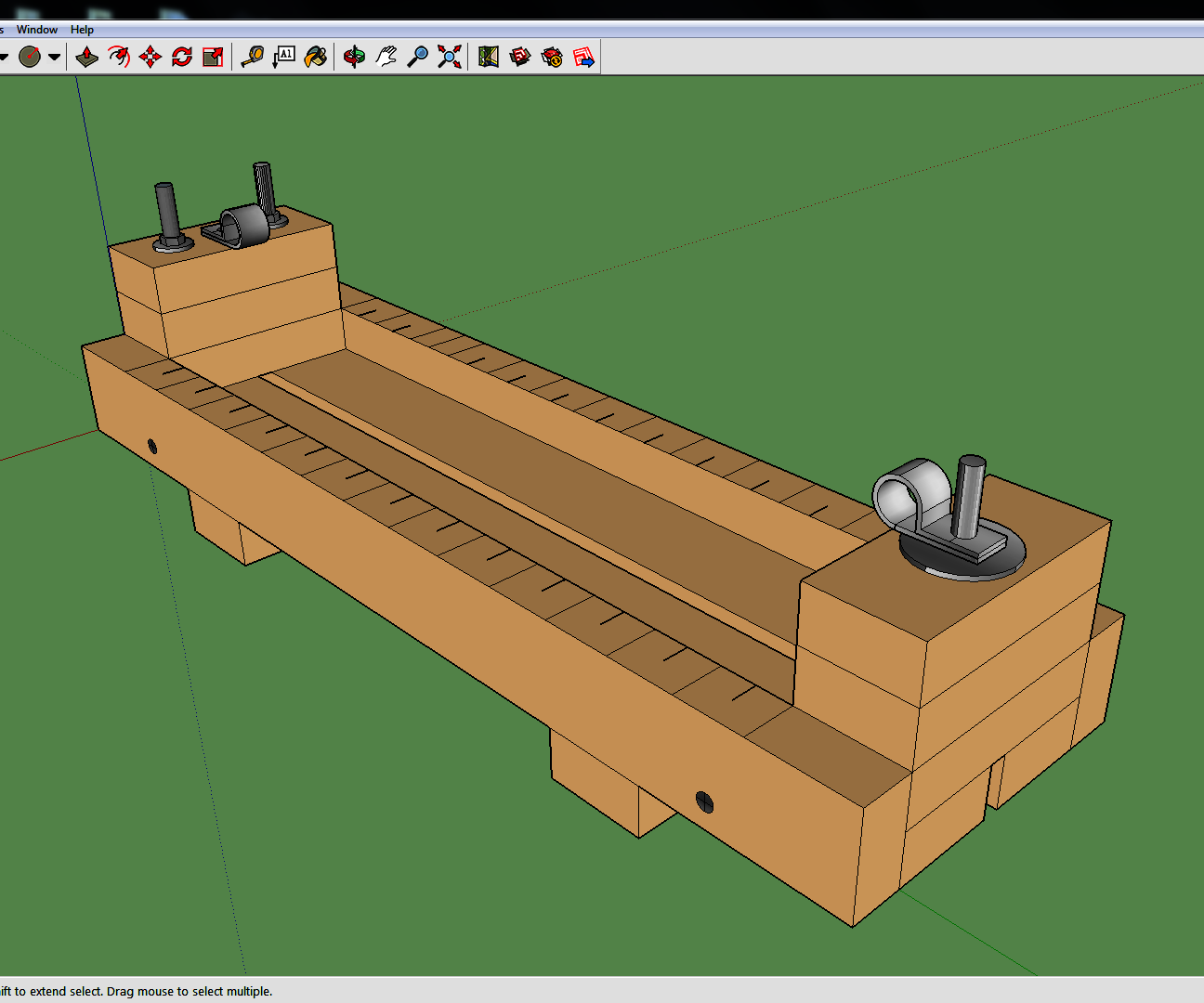This screenshot has height=1003, width=1204.
Task: Select the Push/Pull tool
Action: pos(86,58)
